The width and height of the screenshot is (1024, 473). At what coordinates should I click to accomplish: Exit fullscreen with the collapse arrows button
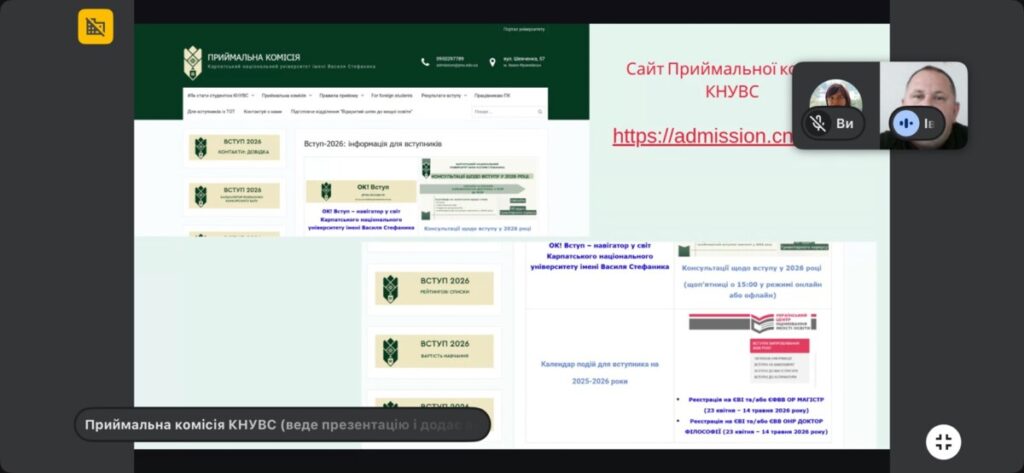click(x=943, y=441)
